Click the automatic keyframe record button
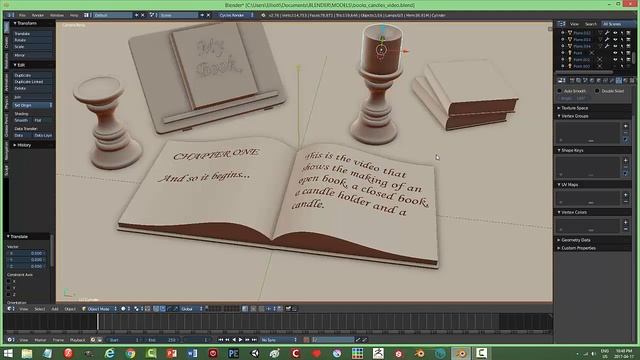Screen dimensions: 640x360 (306, 340)
